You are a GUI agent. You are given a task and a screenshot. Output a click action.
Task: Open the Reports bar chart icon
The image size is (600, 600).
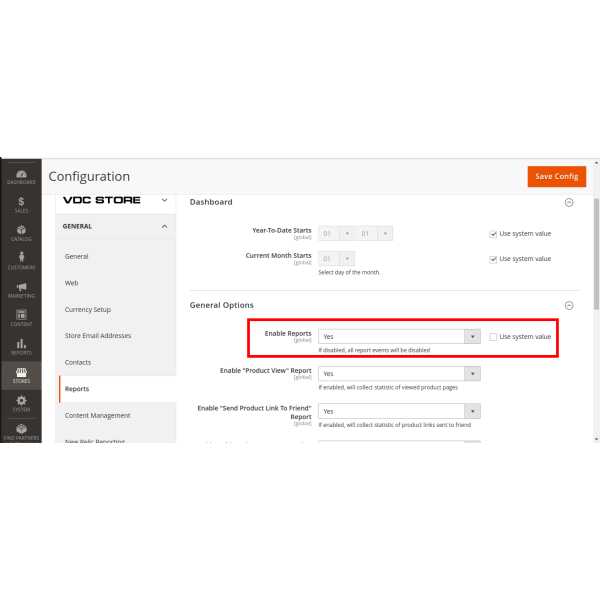20,346
